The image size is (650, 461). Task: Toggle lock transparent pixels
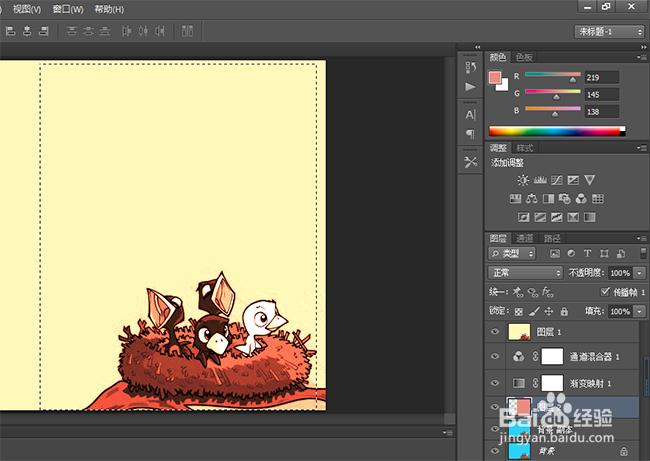click(x=519, y=311)
